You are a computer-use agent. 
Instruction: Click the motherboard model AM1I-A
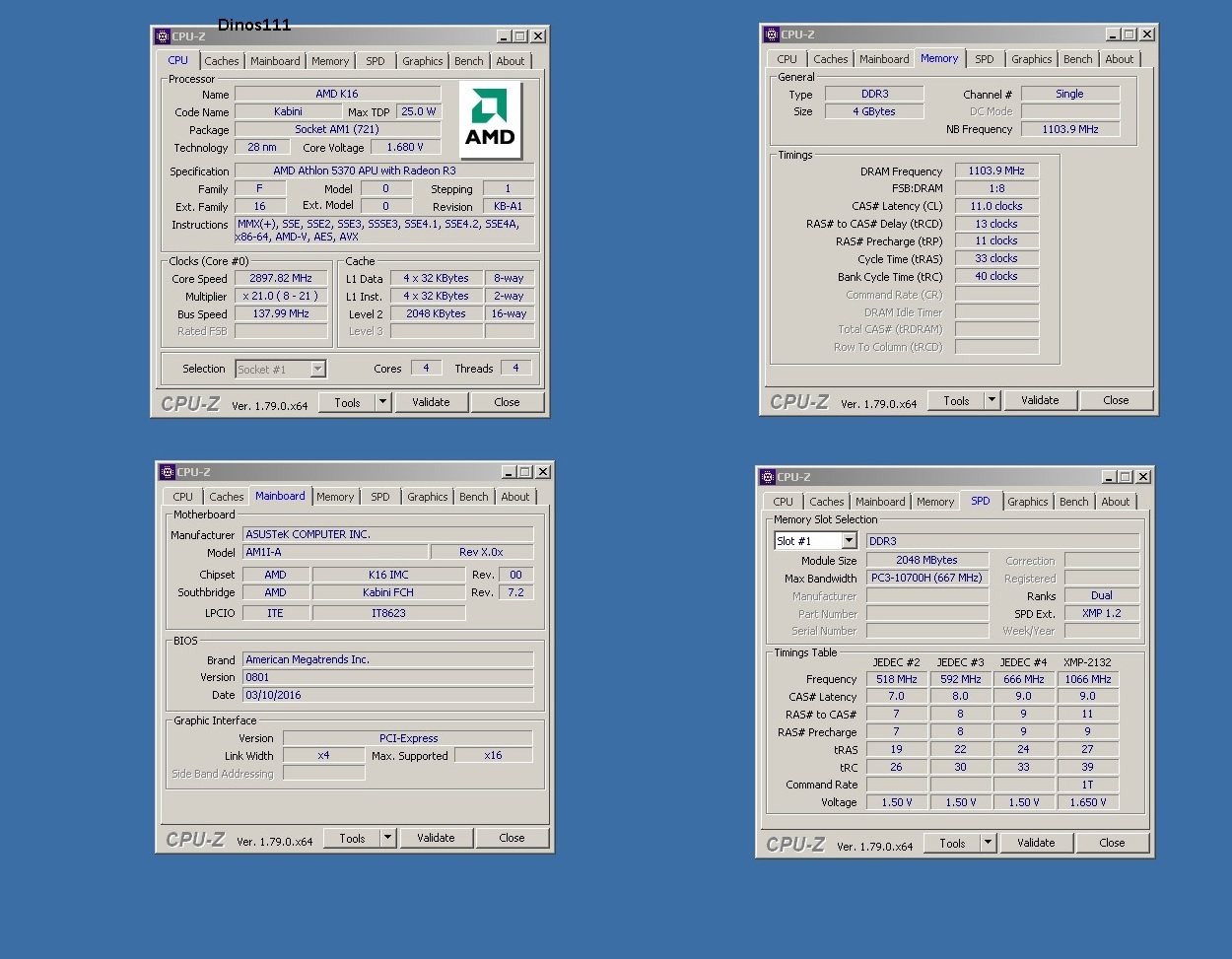coord(335,552)
